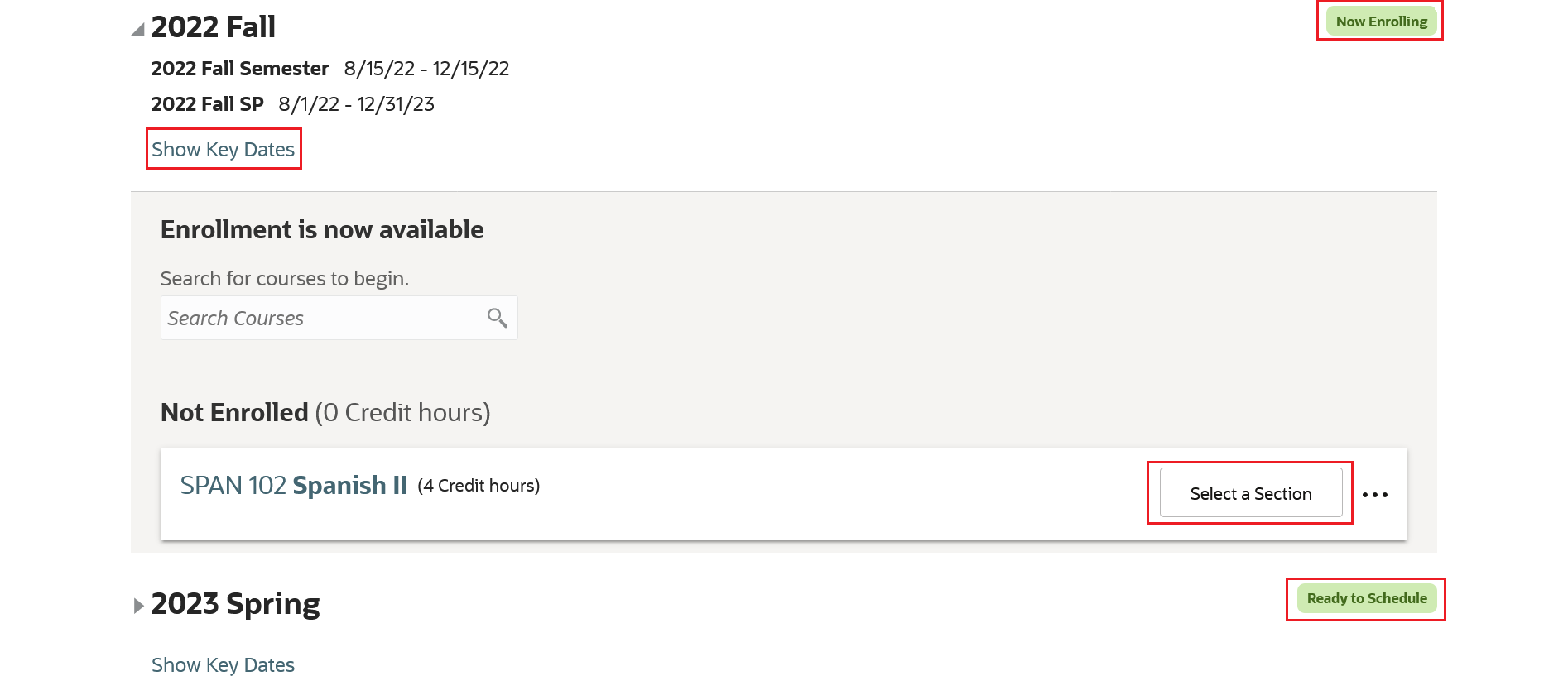Image resolution: width=1568 pixels, height=681 pixels.
Task: Click the search magnifier icon
Action: pos(497,318)
